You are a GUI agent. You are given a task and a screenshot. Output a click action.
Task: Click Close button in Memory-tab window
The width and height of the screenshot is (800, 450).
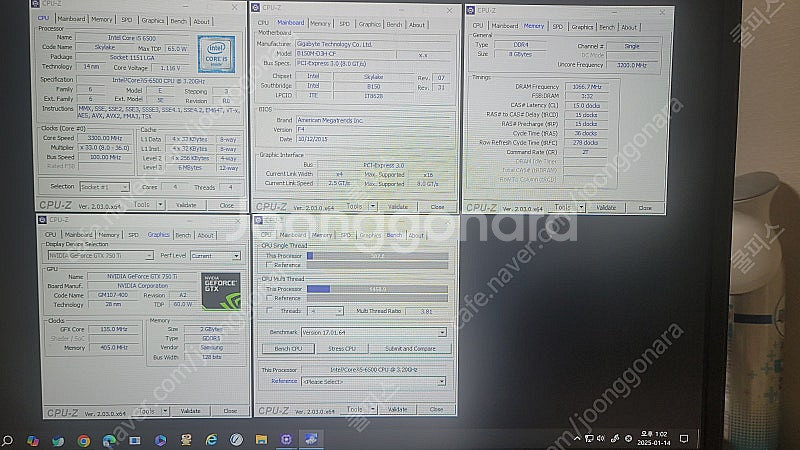coord(645,208)
